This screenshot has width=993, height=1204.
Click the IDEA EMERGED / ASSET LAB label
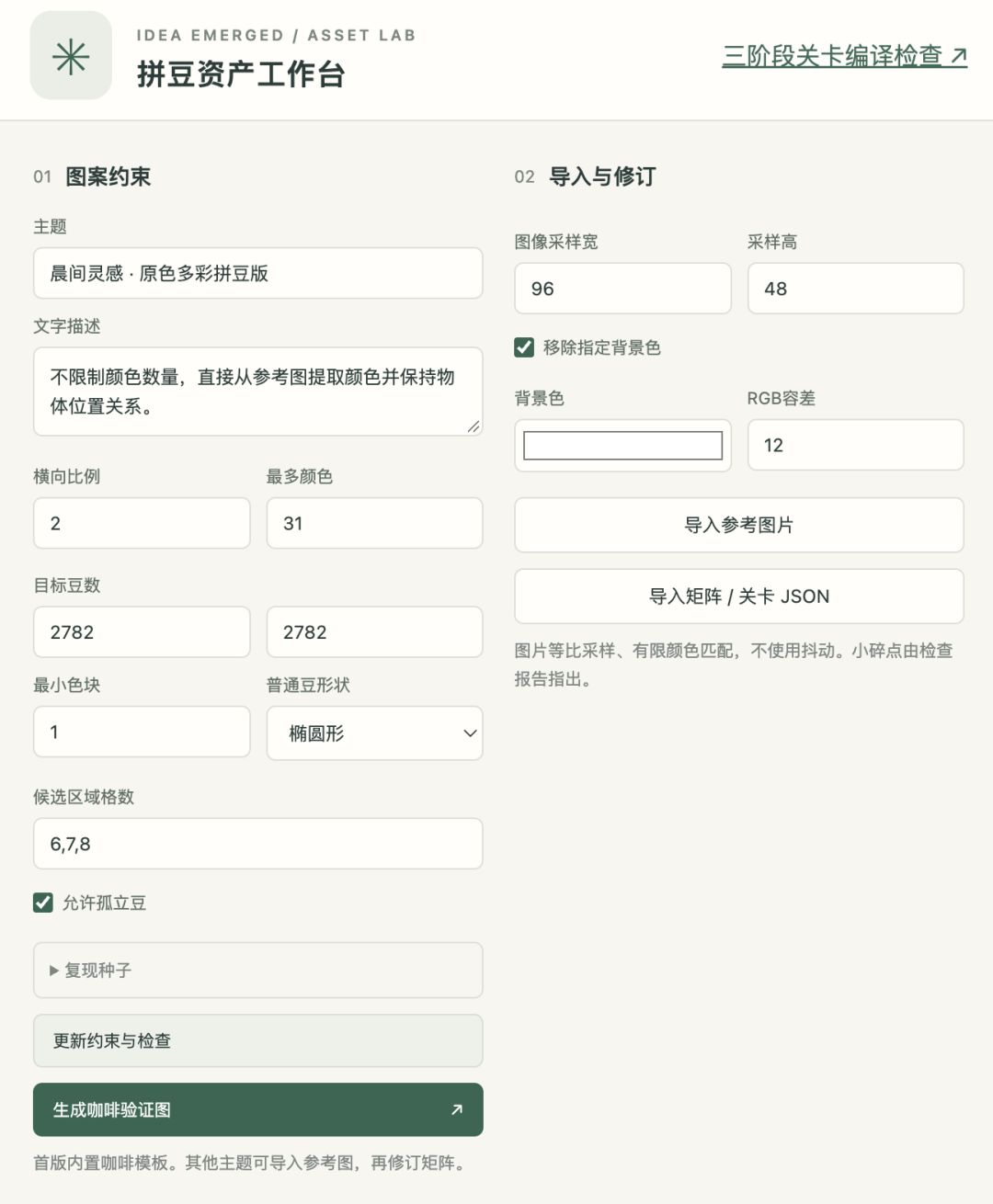click(x=276, y=35)
